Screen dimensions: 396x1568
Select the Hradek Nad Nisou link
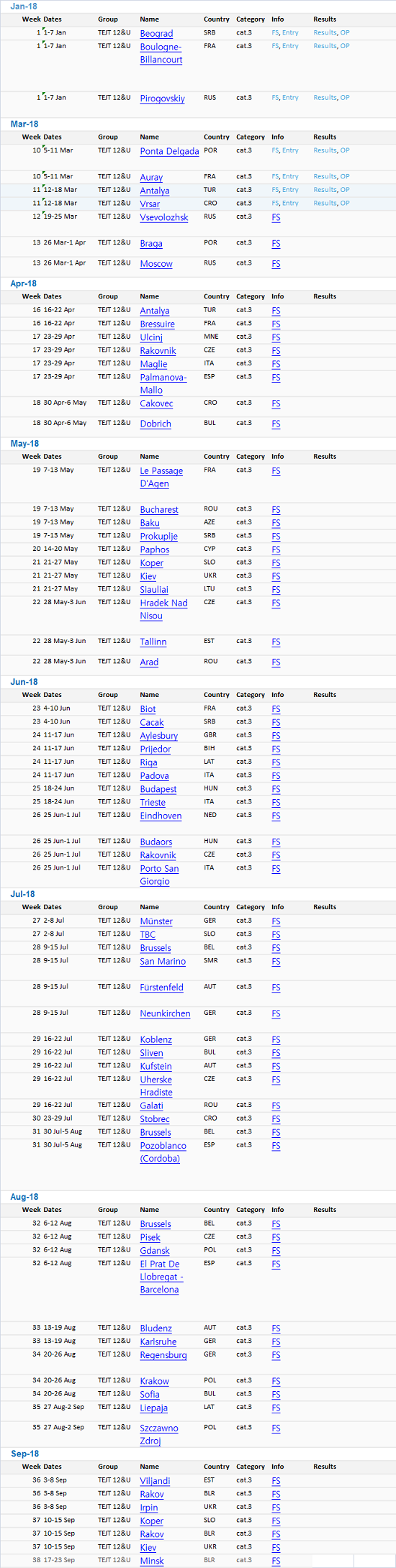pos(163,609)
